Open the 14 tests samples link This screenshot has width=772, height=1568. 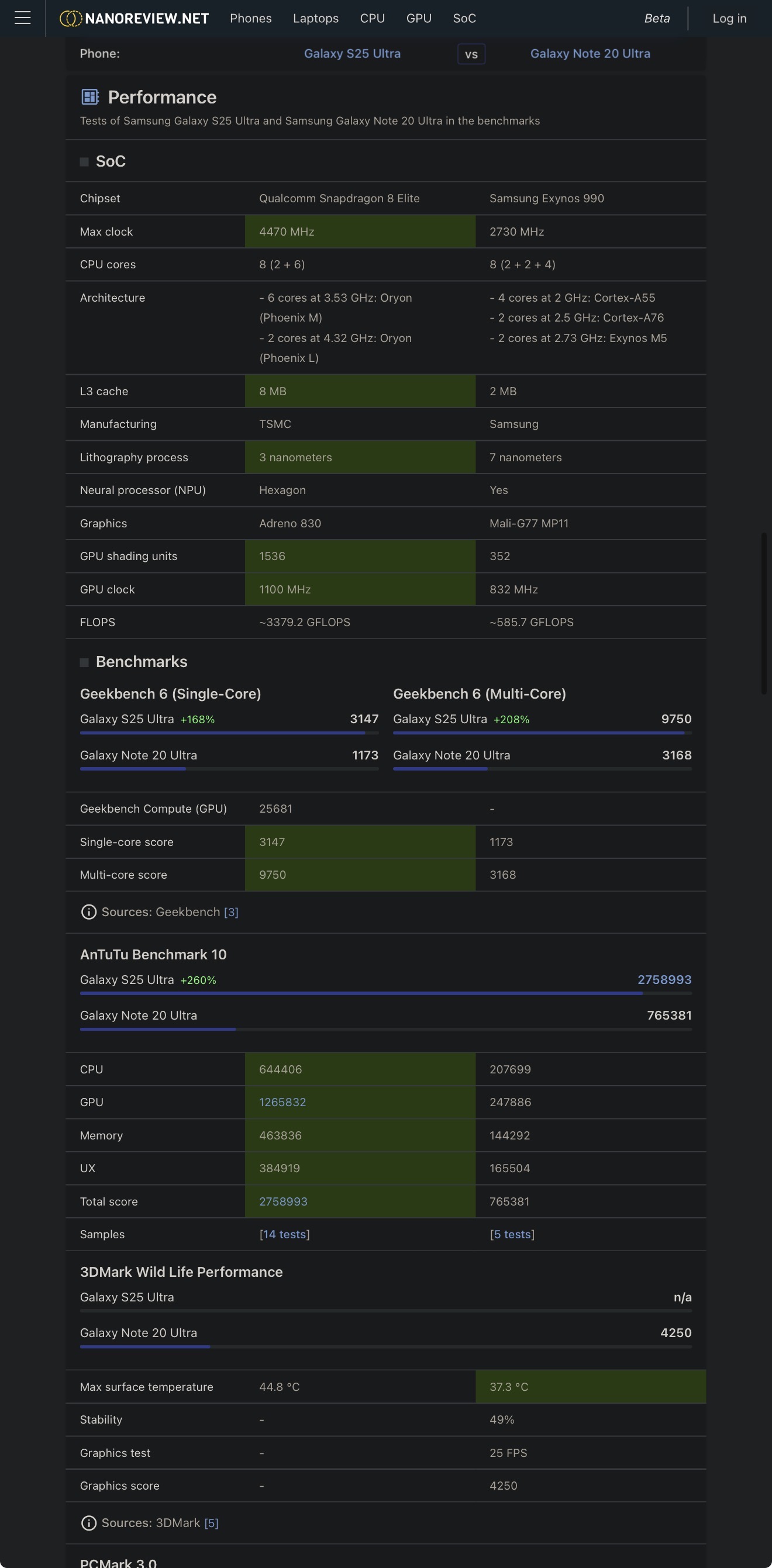[x=284, y=1234]
